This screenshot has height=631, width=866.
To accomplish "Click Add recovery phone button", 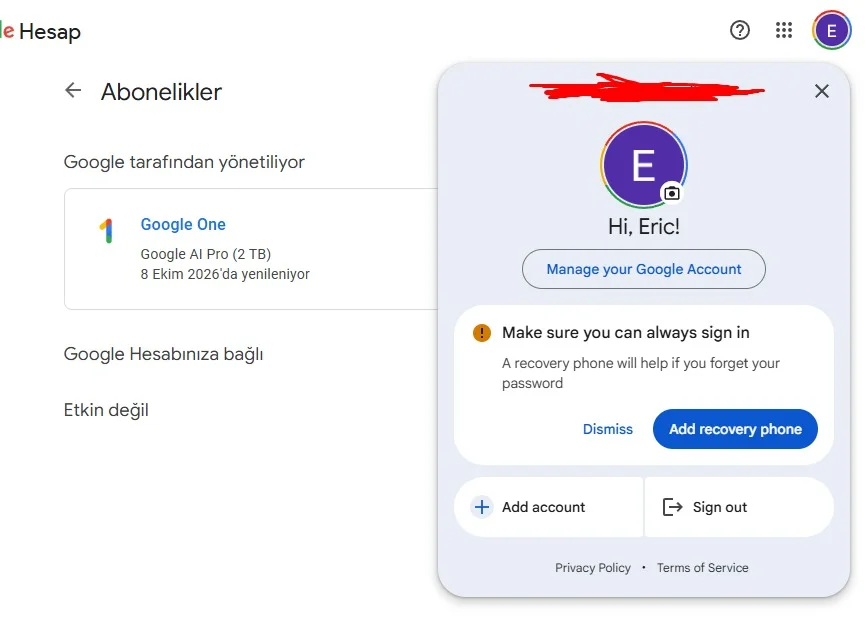I will (x=735, y=429).
